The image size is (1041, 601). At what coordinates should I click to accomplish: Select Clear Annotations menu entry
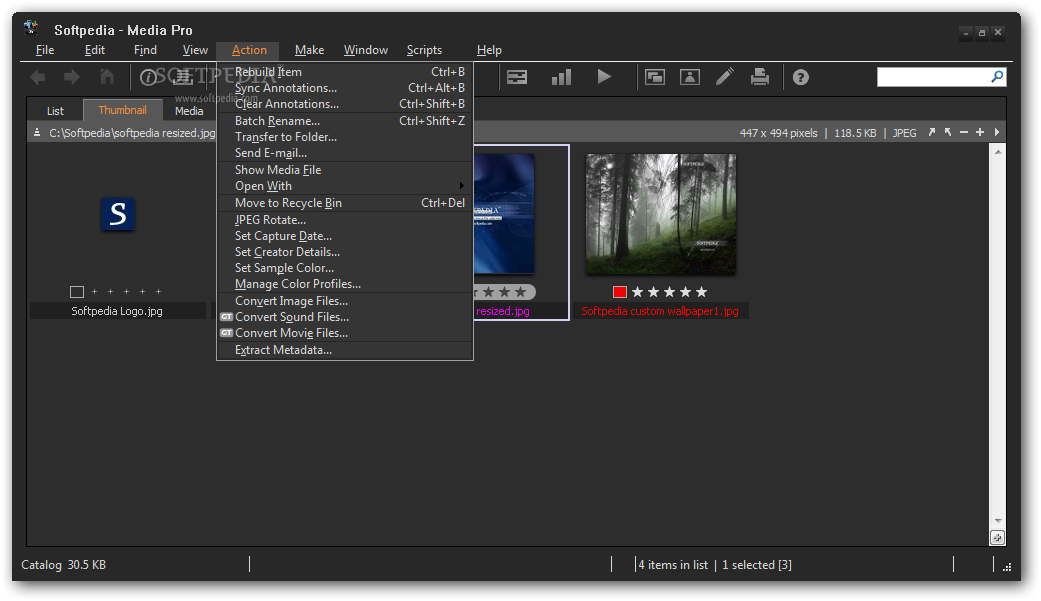pos(345,104)
